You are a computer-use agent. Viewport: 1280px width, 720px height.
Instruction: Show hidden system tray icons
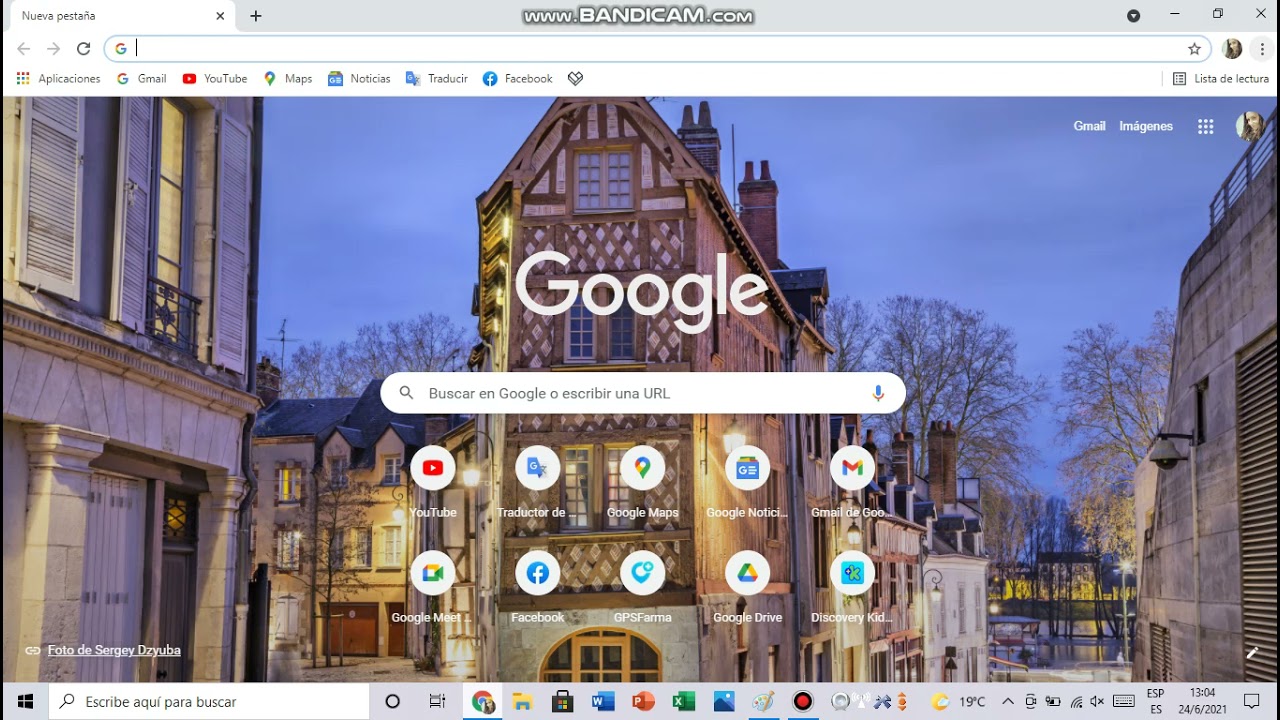tap(1008, 701)
